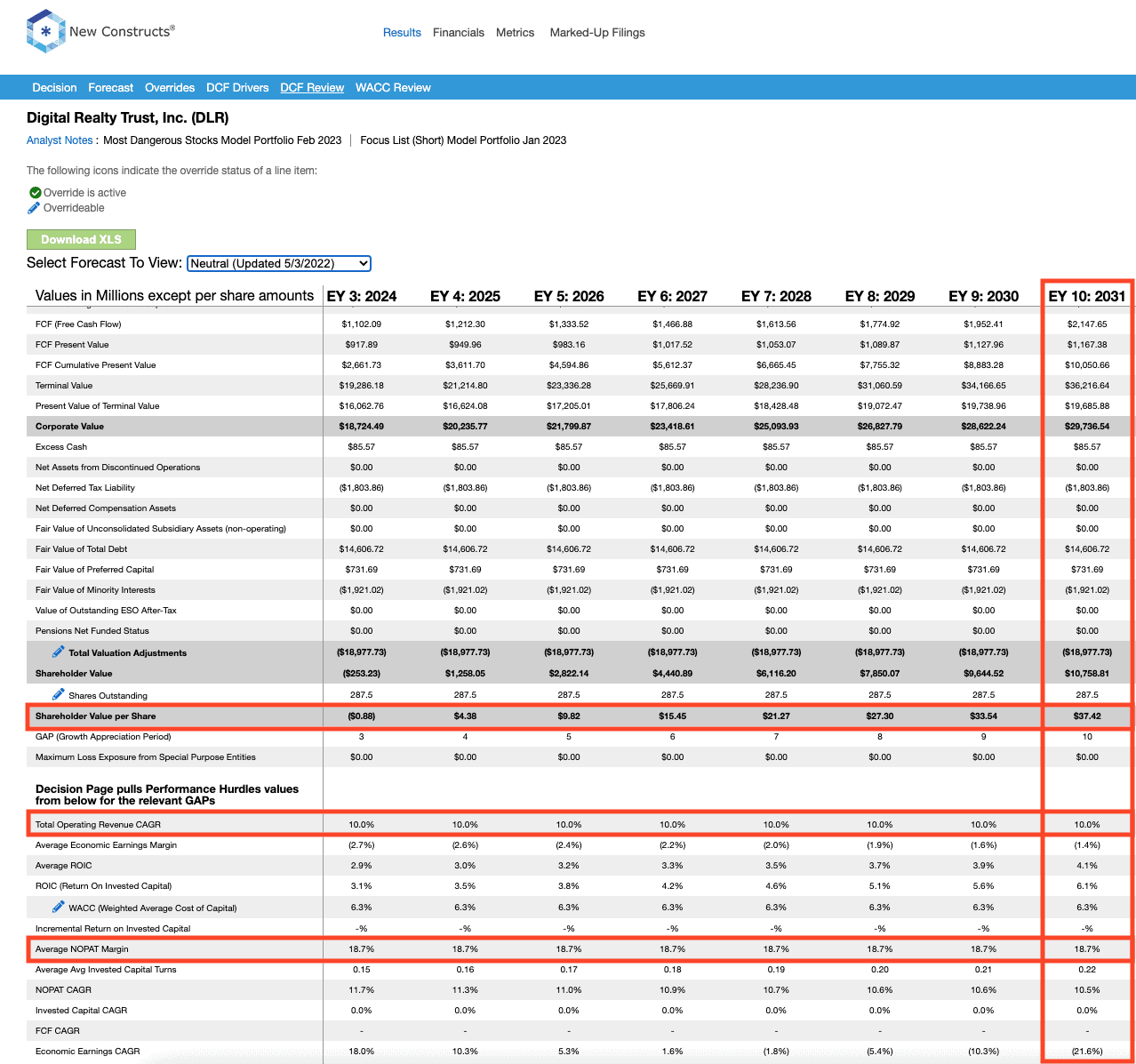Open the Metrics top navigation tab
Screen dimensions: 1136x1064
pos(516,33)
